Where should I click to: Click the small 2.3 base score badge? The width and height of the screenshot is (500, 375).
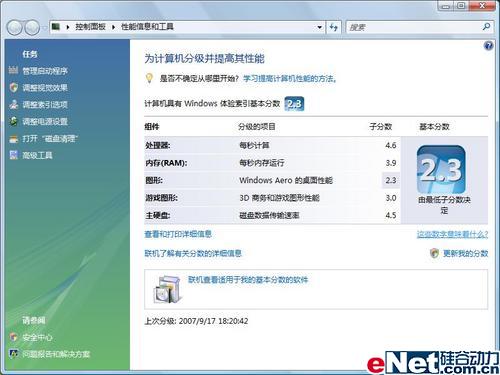point(294,104)
